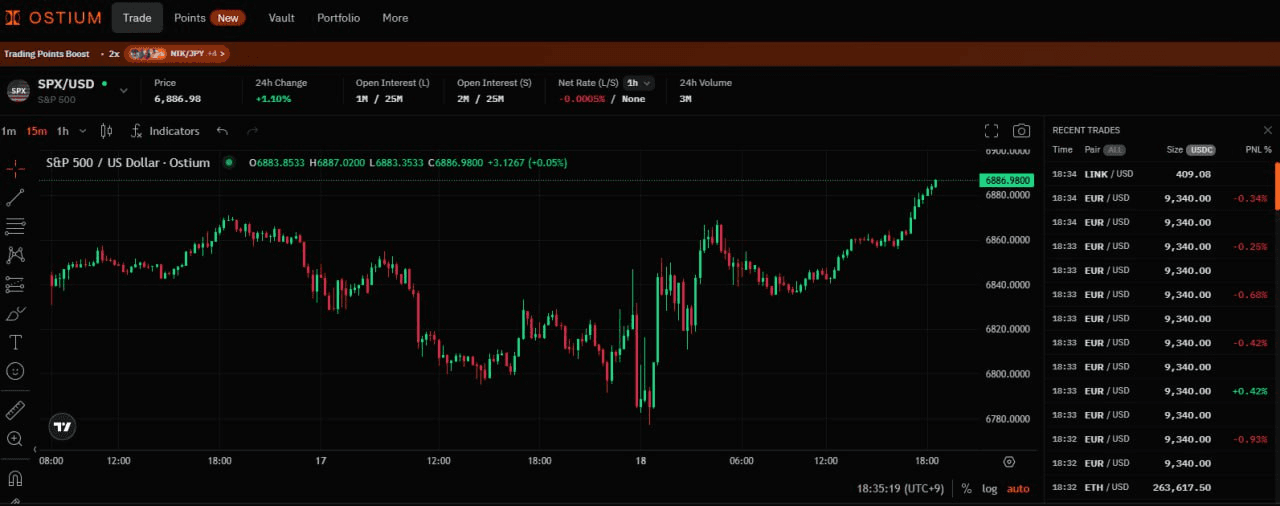1280x506 pixels.
Task: Toggle the magnet mode icon
Action: tap(15, 478)
